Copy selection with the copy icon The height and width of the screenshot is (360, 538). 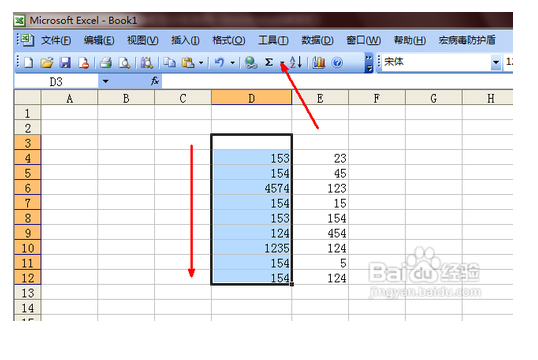tap(169, 63)
